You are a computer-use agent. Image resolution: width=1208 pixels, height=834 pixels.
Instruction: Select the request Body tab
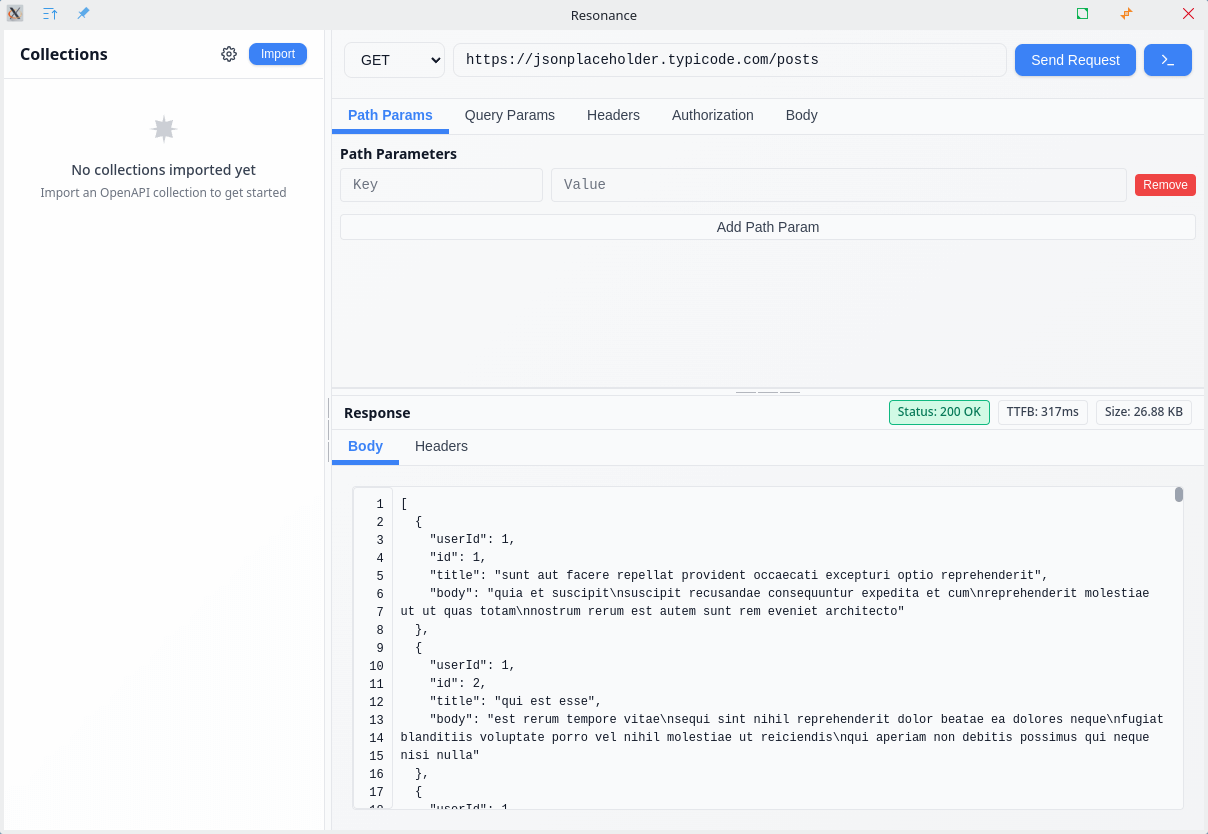(801, 115)
